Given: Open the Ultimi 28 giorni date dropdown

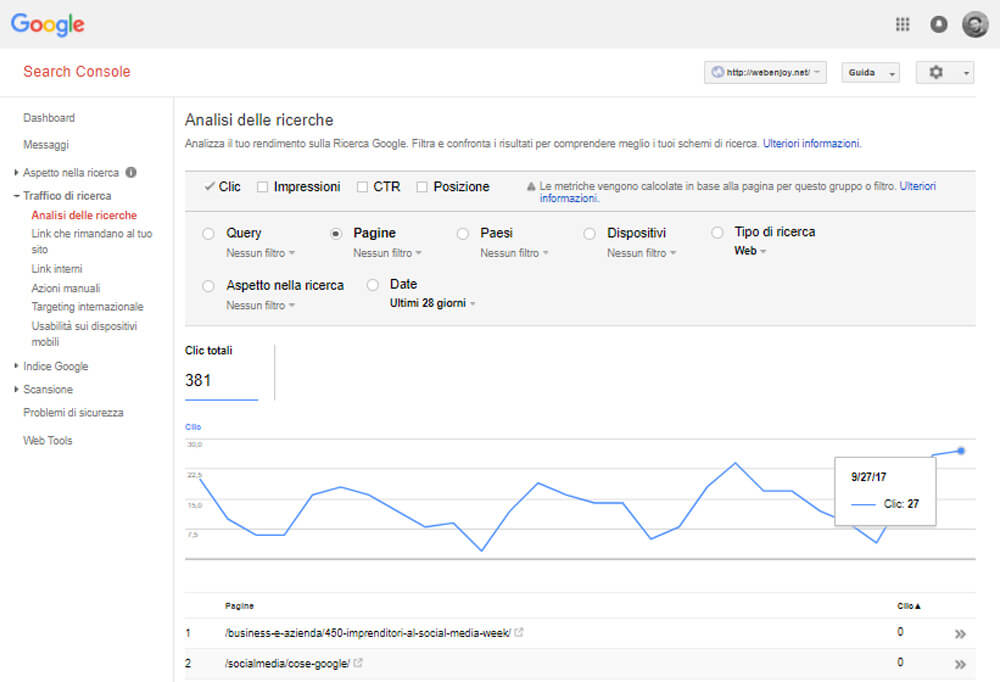Looking at the screenshot, I should 432,304.
